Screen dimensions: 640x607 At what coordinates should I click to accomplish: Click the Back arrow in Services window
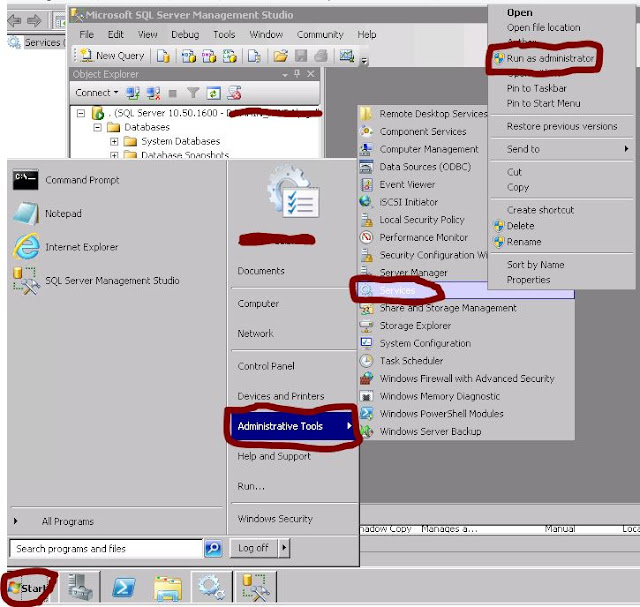[x=14, y=20]
